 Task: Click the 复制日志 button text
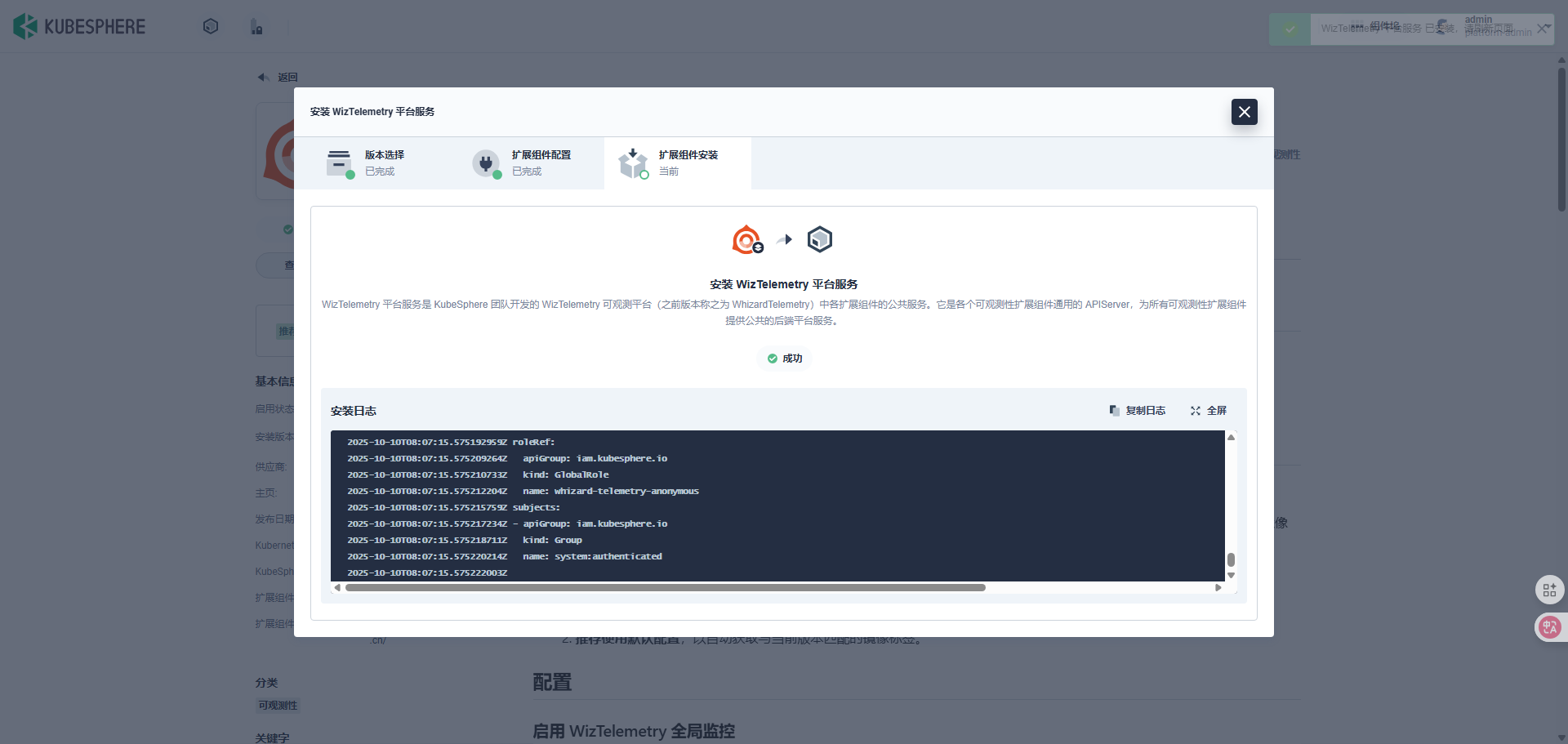[1145, 411]
